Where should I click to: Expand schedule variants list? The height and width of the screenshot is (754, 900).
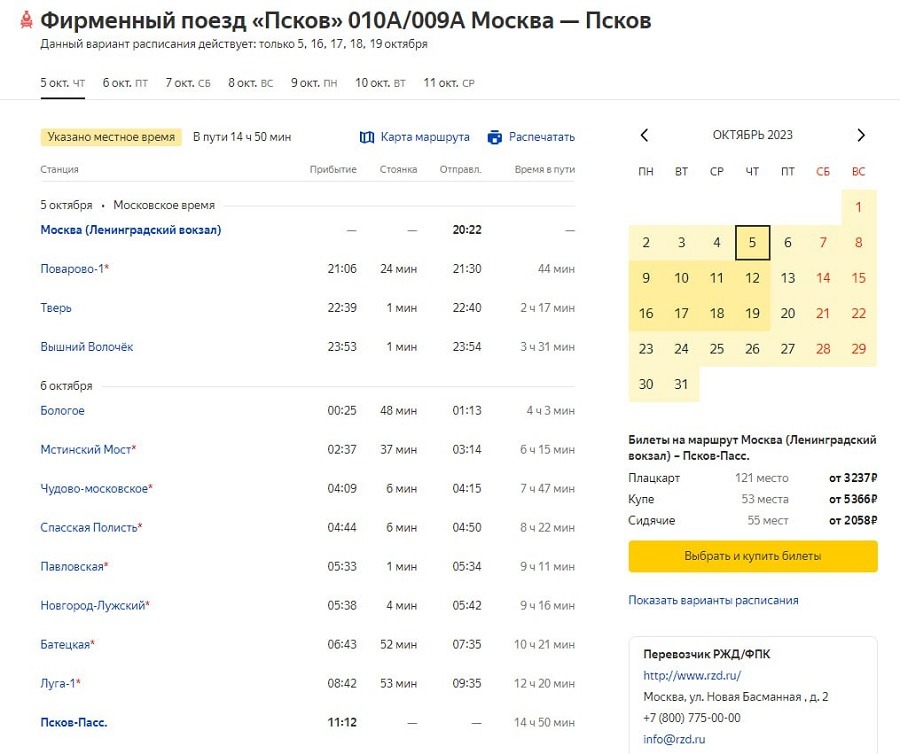713,600
